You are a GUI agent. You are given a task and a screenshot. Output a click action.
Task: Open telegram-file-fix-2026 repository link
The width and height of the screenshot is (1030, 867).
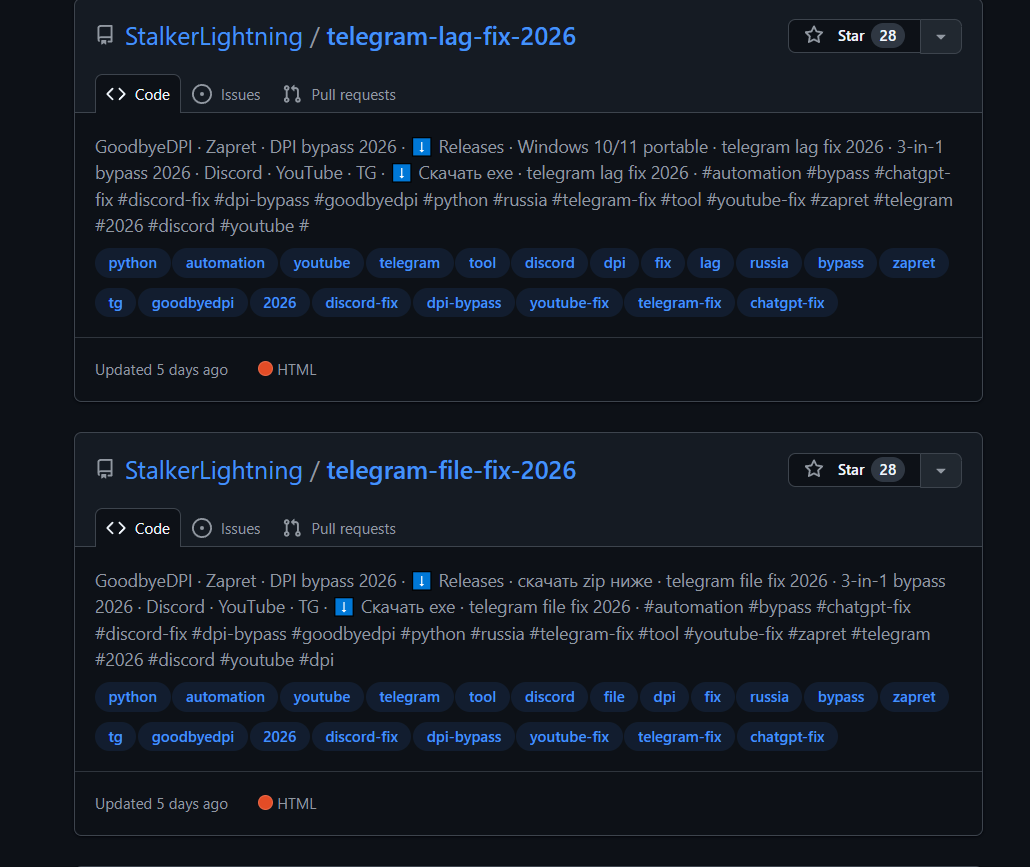tap(451, 471)
